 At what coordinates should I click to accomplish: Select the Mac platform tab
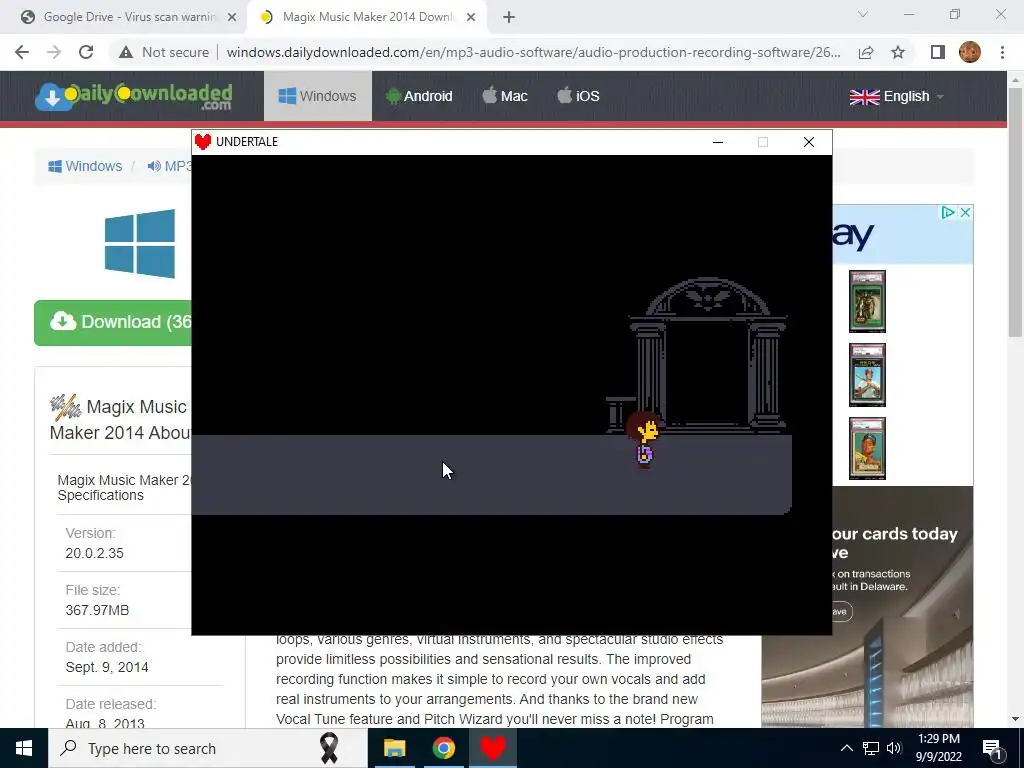(x=505, y=96)
